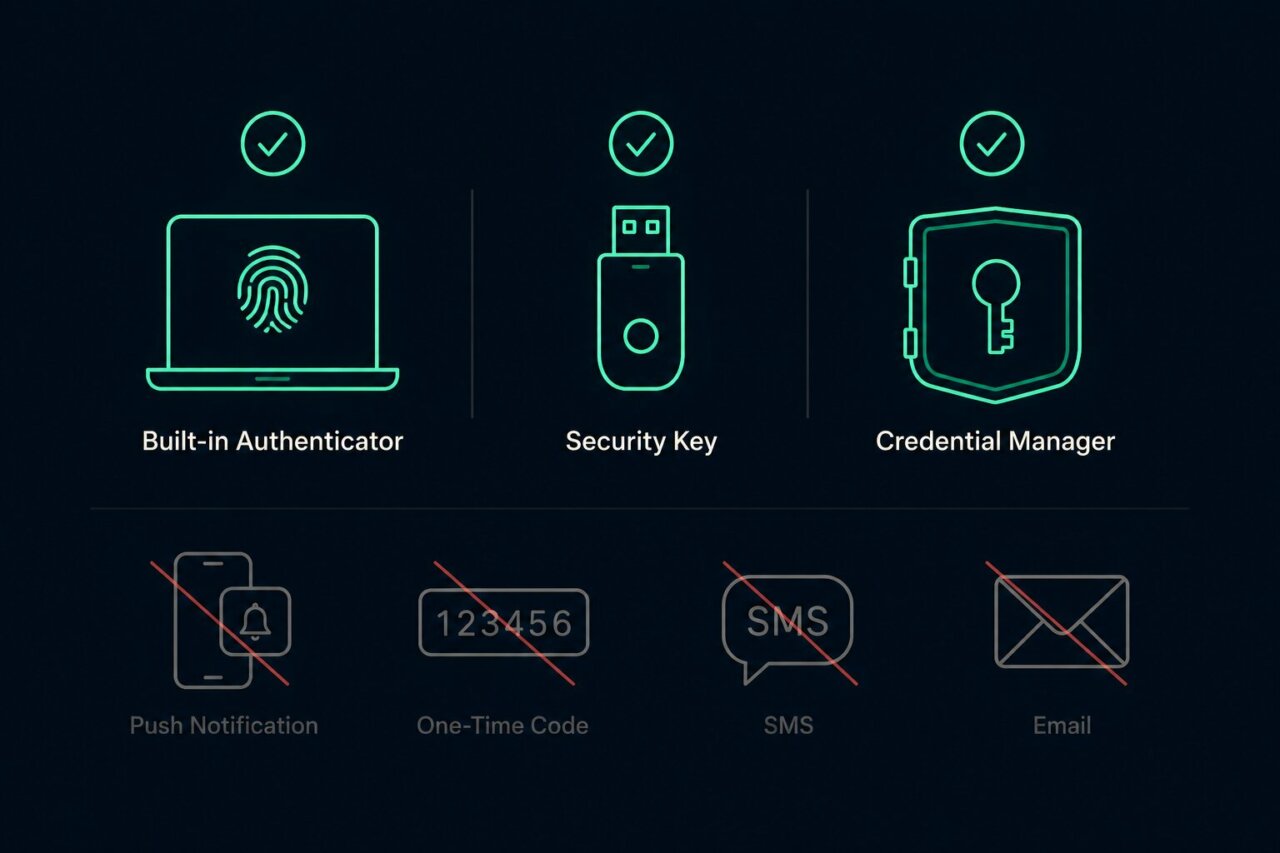Image resolution: width=1280 pixels, height=853 pixels.
Task: Click the round button on the USB key
Action: pyautogui.click(x=641, y=337)
